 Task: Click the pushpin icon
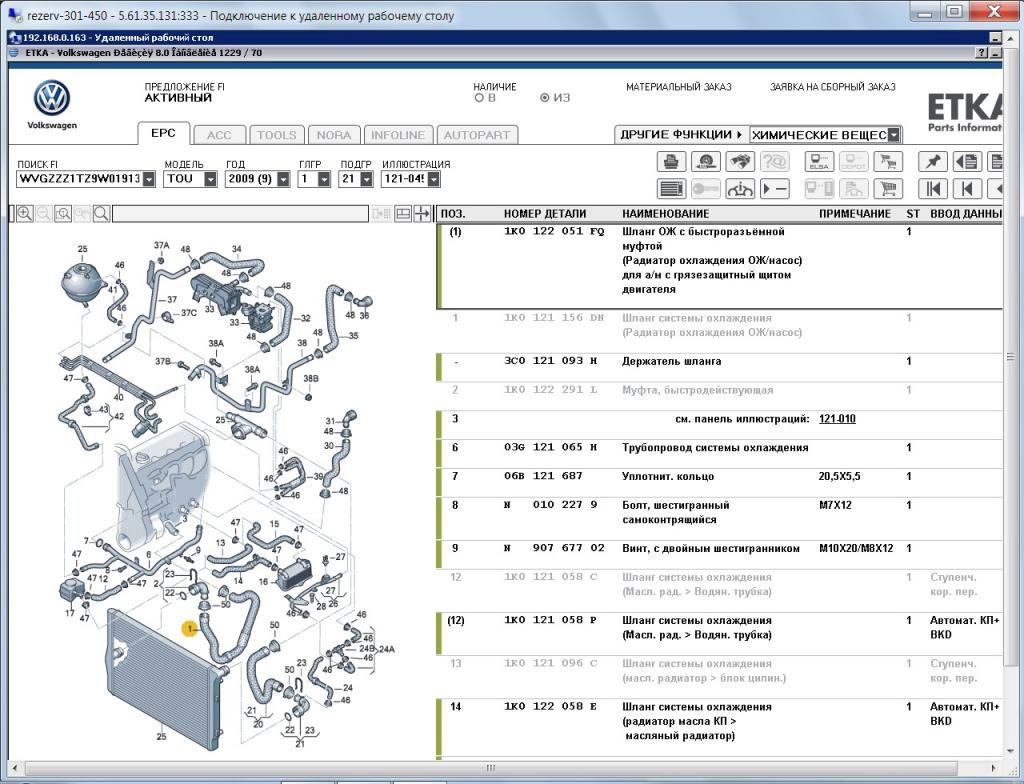click(933, 161)
